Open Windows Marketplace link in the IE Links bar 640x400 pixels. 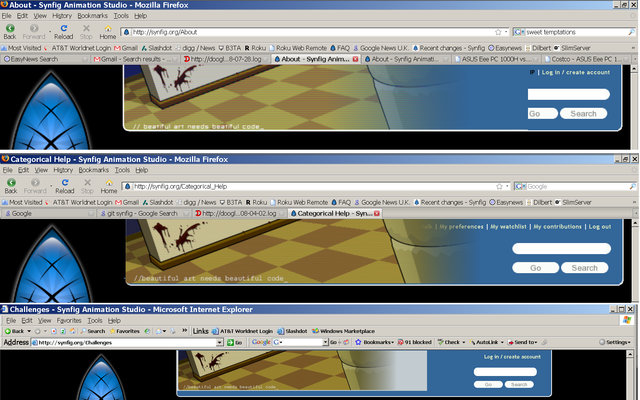[x=343, y=331]
